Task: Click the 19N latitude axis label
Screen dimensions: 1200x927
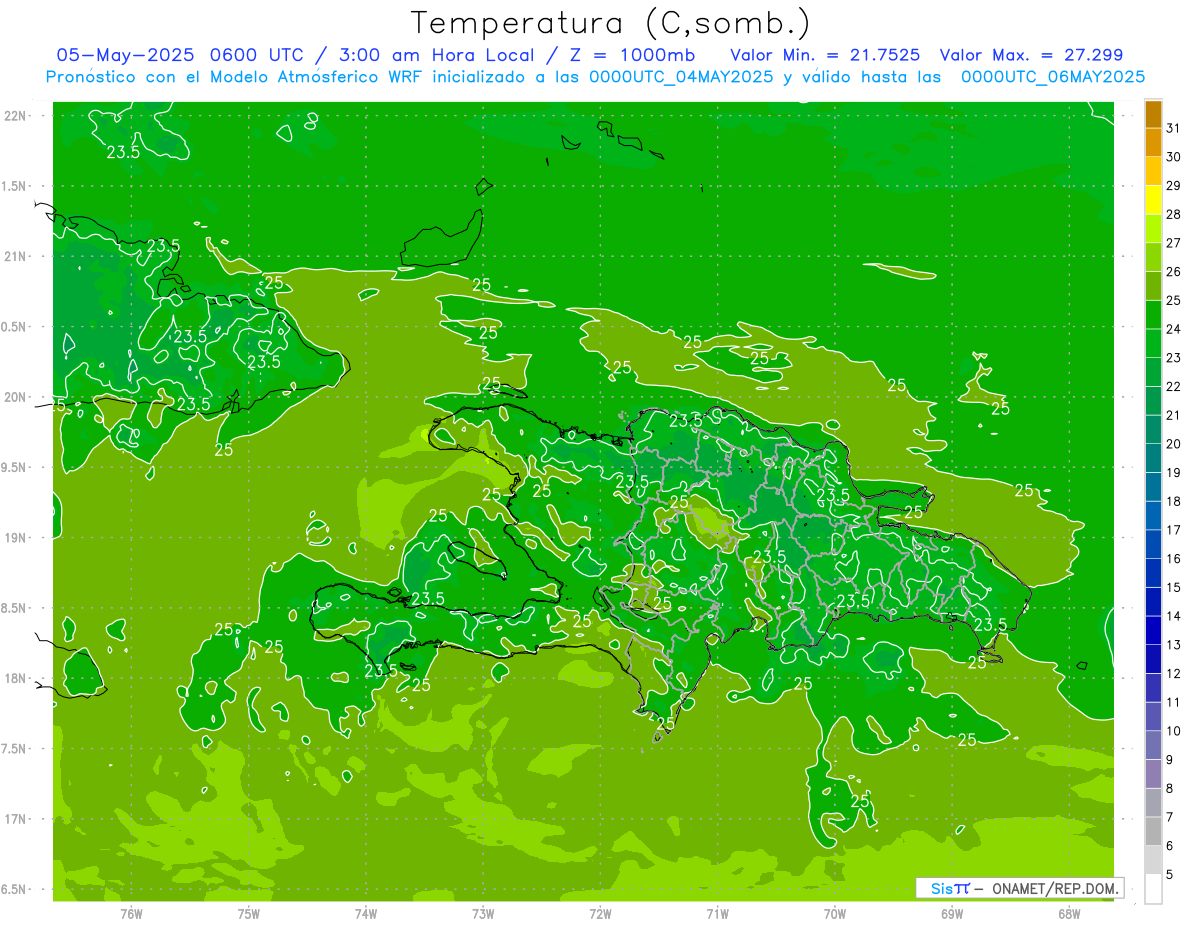Action: click(x=17, y=538)
